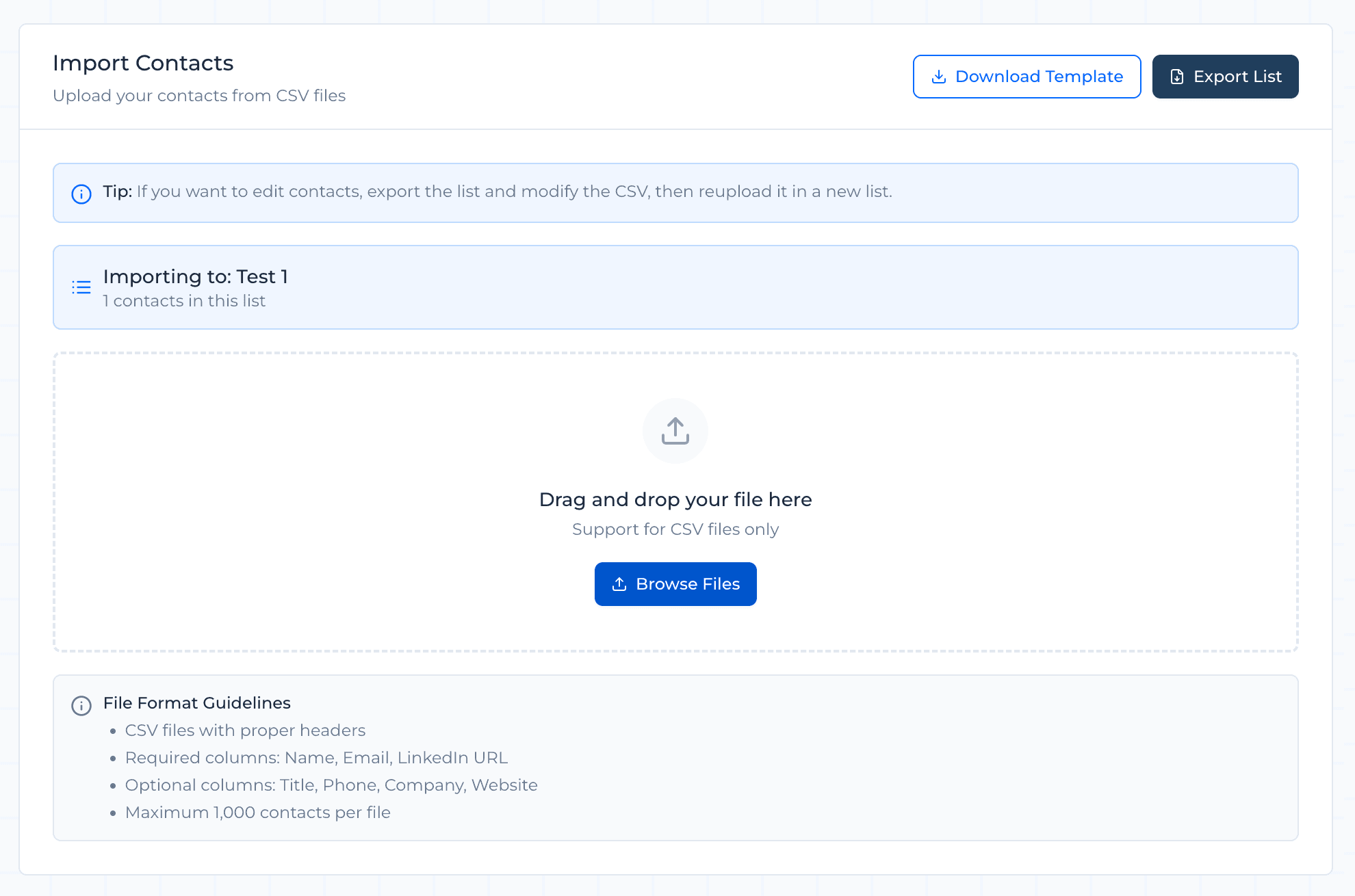
Task: Click the Export List button
Action: pyautogui.click(x=1225, y=77)
